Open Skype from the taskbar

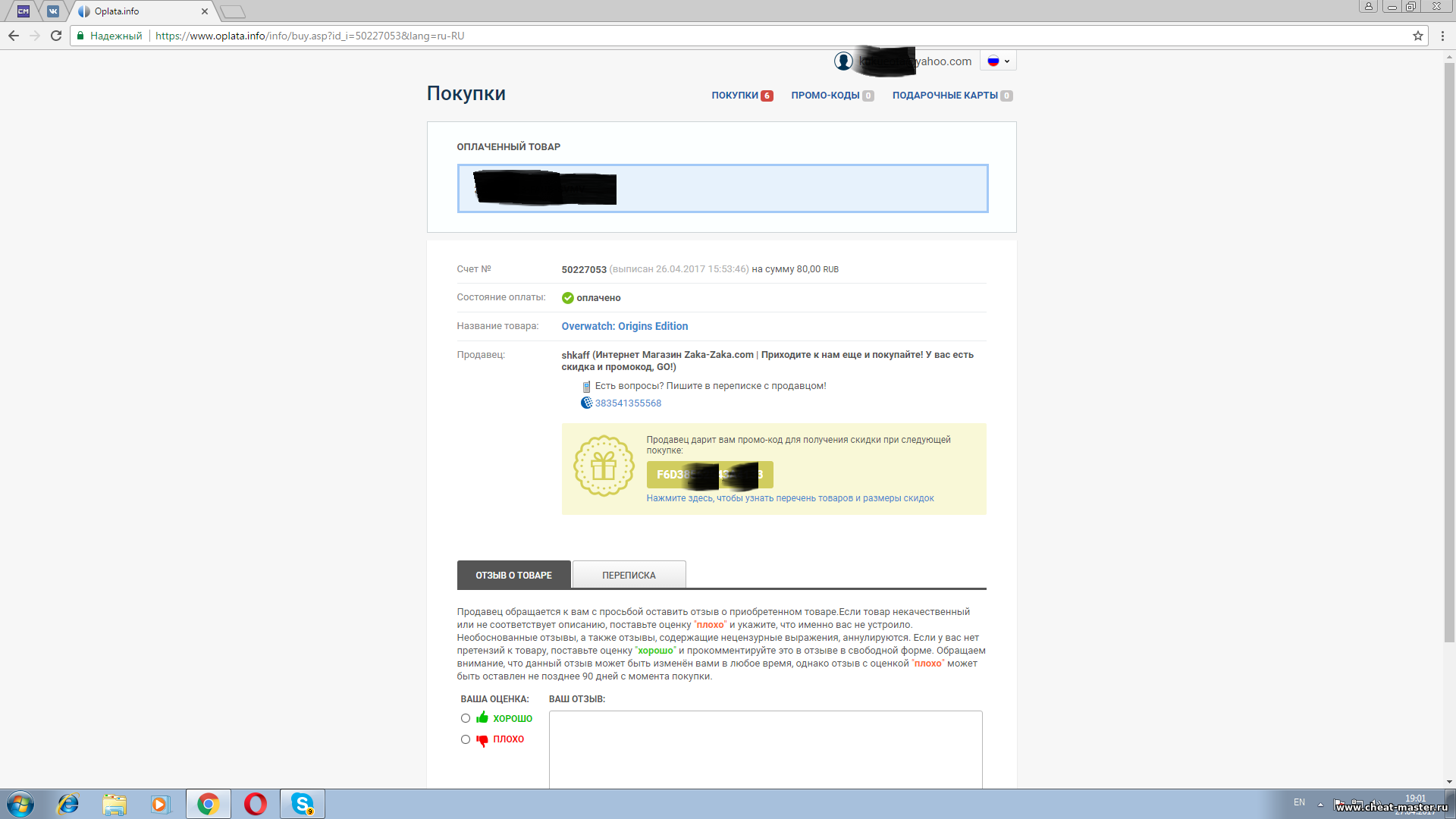click(x=303, y=804)
